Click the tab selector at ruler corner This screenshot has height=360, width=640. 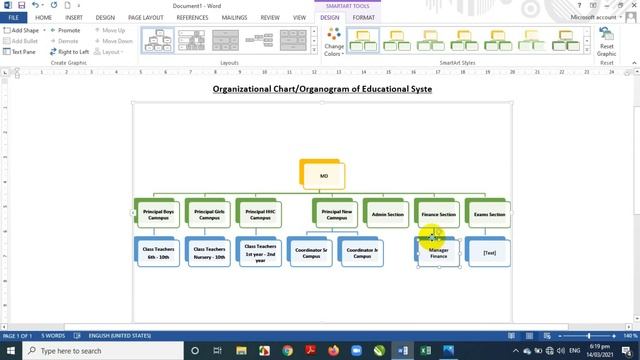tap(4, 72)
